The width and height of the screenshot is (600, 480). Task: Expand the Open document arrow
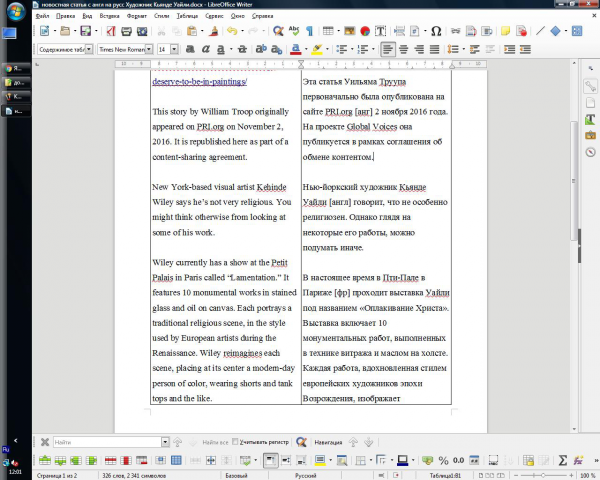75,31
